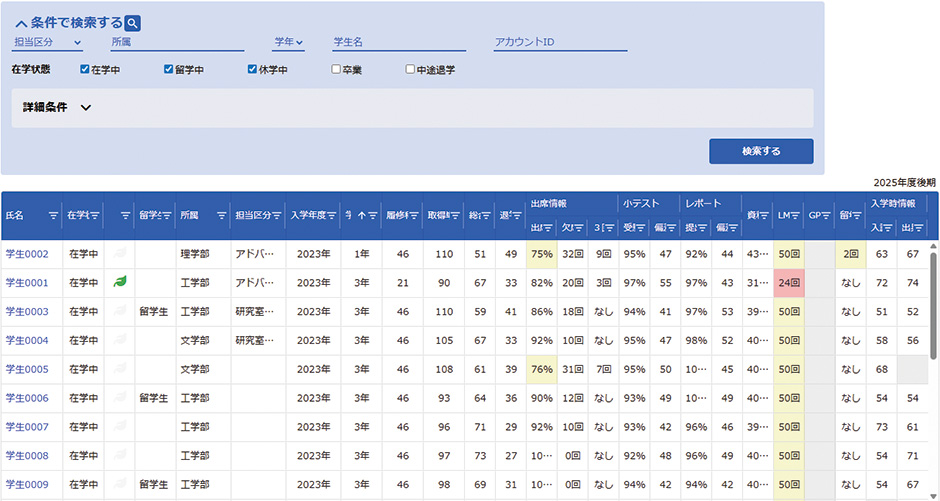Viewport: 940px width, 501px height.
Task: Click the 学生名 input field
Action: 398,42
